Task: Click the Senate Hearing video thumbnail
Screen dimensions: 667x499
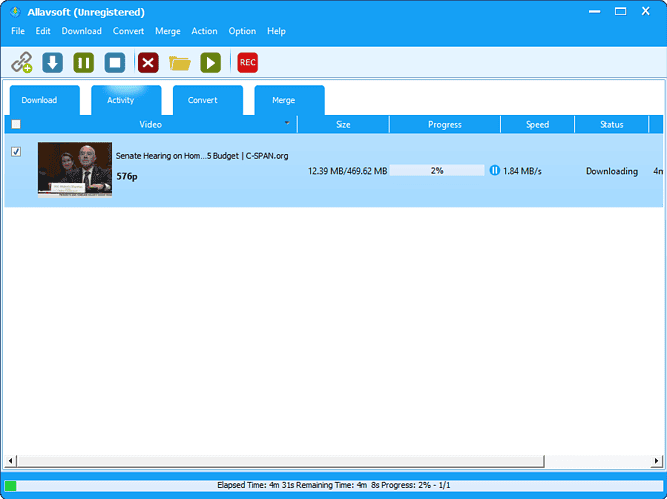Action: click(x=75, y=170)
